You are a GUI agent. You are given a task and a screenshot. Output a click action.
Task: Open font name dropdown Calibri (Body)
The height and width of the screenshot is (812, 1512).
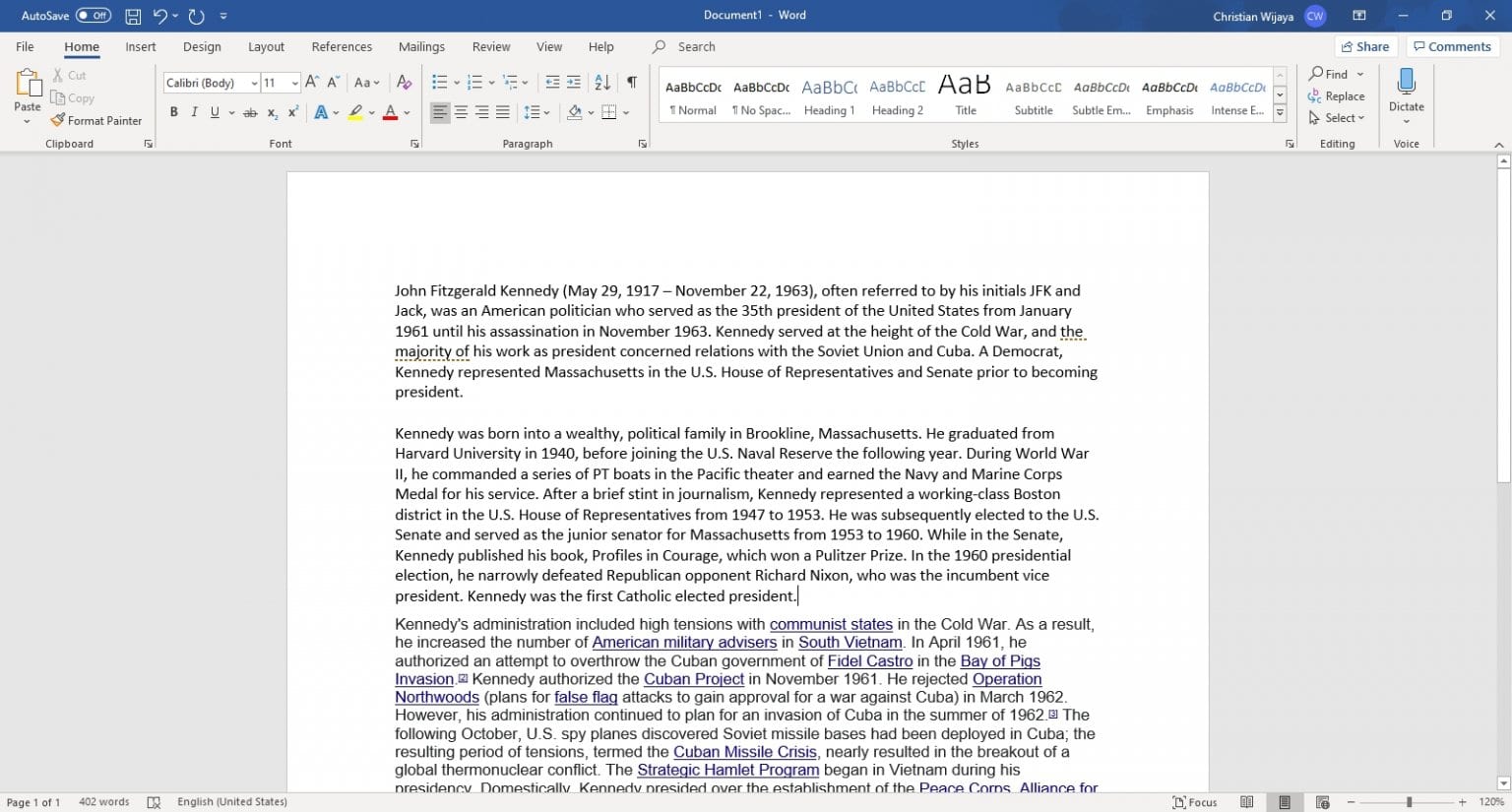click(x=254, y=84)
